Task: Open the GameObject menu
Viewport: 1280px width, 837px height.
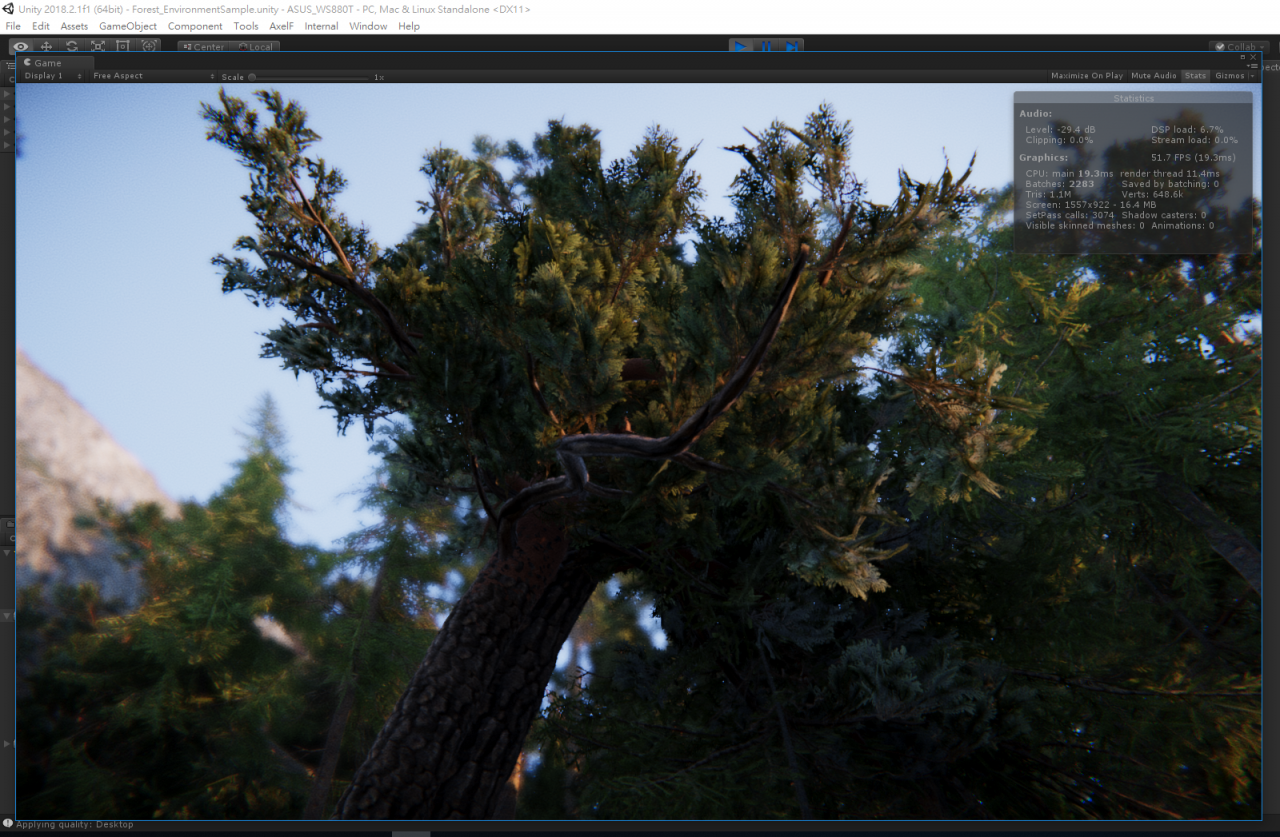Action: pos(127,26)
